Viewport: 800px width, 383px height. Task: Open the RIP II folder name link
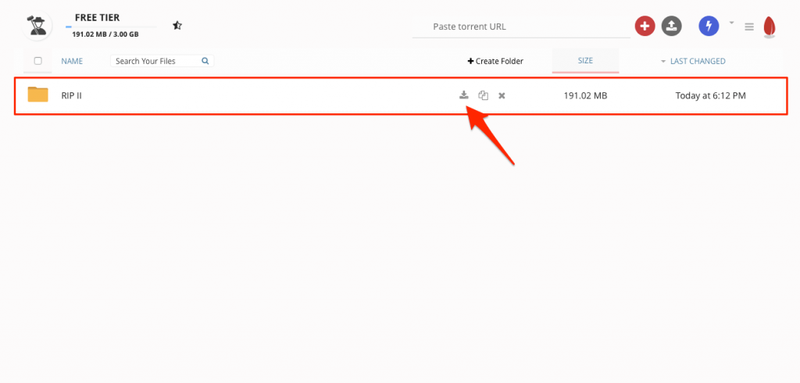[71, 95]
